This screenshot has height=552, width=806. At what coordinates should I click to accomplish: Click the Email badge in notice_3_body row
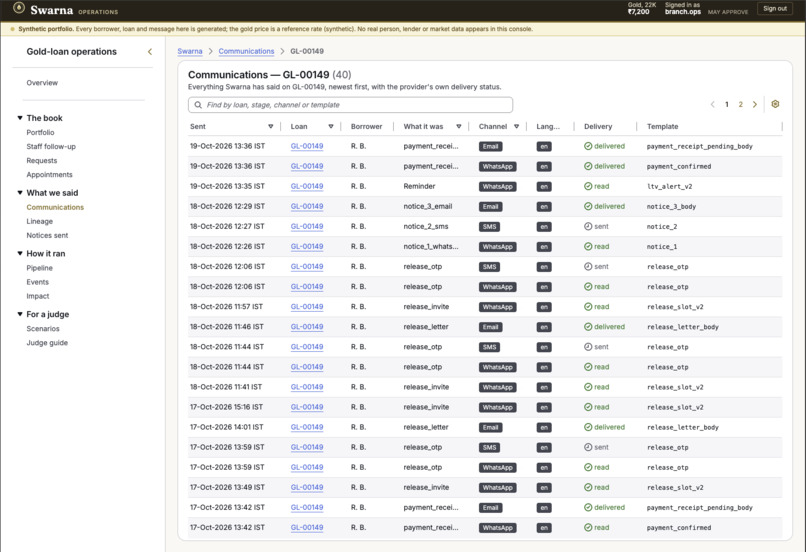490,207
